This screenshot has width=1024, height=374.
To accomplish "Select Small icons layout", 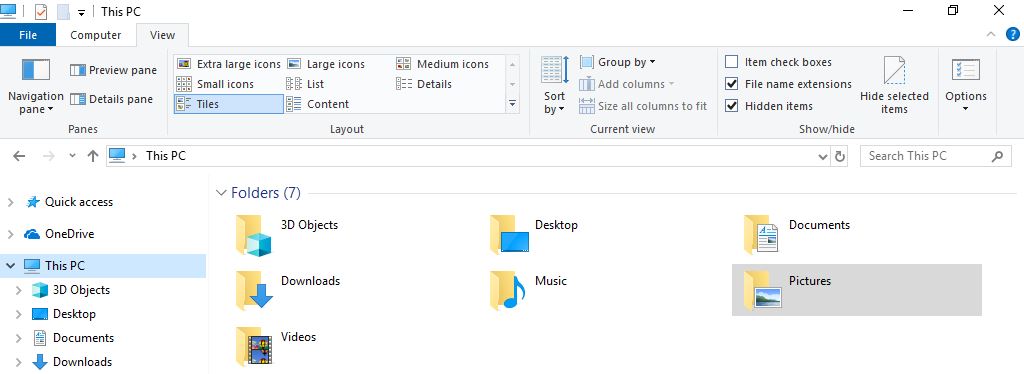I will tap(215, 84).
